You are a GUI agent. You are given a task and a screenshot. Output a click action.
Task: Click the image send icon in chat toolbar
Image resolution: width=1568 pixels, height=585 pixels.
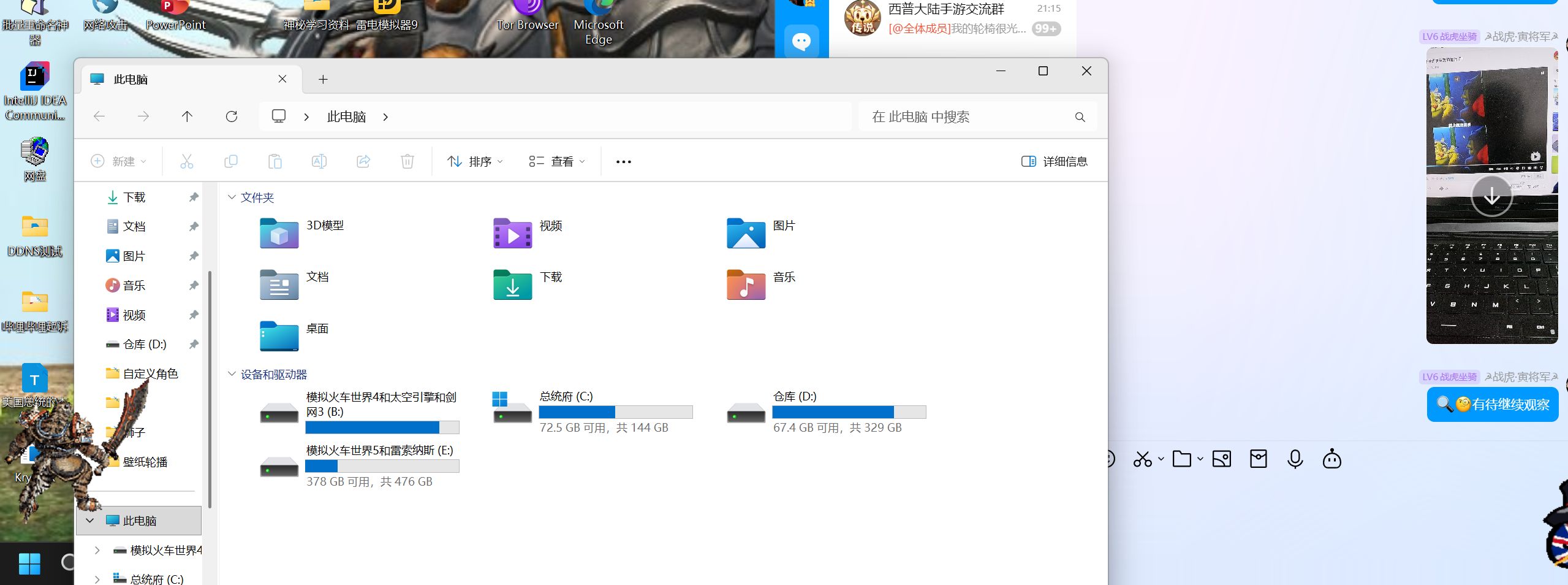(1222, 459)
